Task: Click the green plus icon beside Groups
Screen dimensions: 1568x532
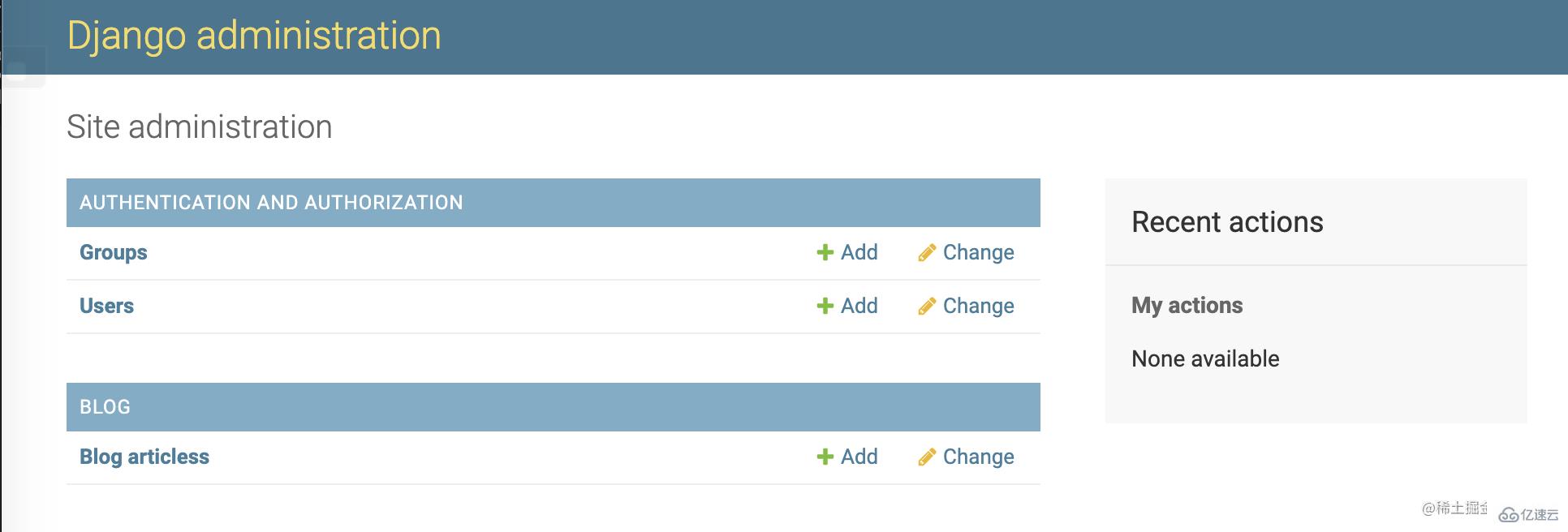Action: click(825, 253)
